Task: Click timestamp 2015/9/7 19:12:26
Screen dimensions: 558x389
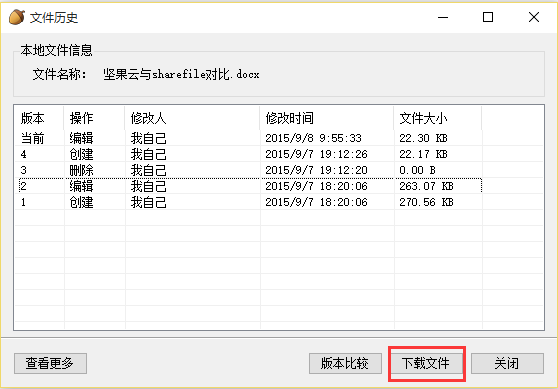Action: (316, 154)
